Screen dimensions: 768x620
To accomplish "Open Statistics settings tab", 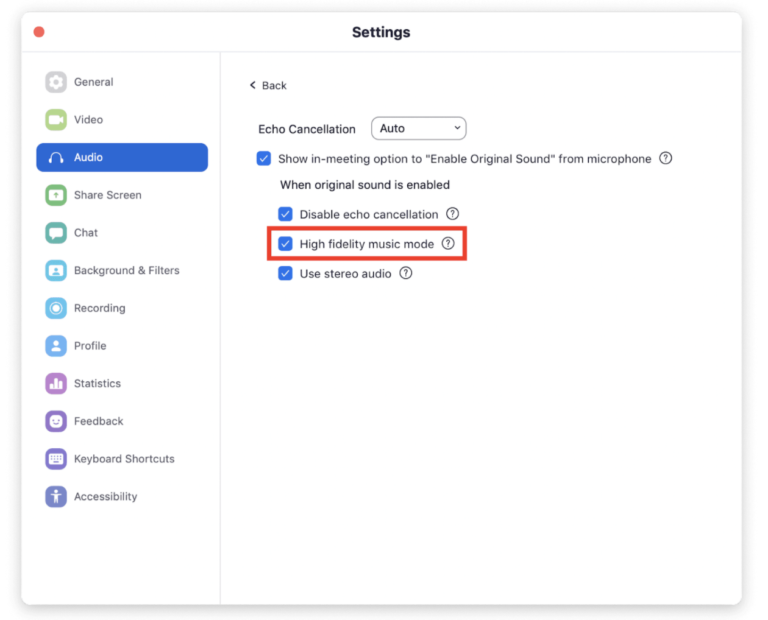I will (x=122, y=383).
